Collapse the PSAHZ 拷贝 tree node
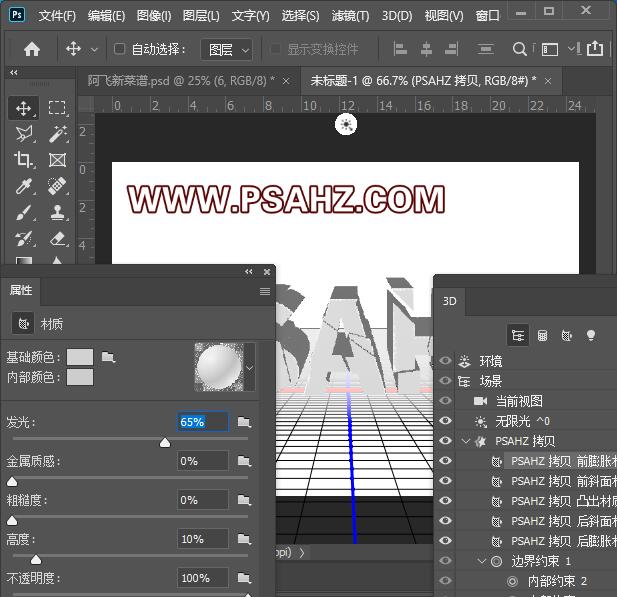Image resolution: width=617 pixels, height=597 pixels. pos(466,441)
